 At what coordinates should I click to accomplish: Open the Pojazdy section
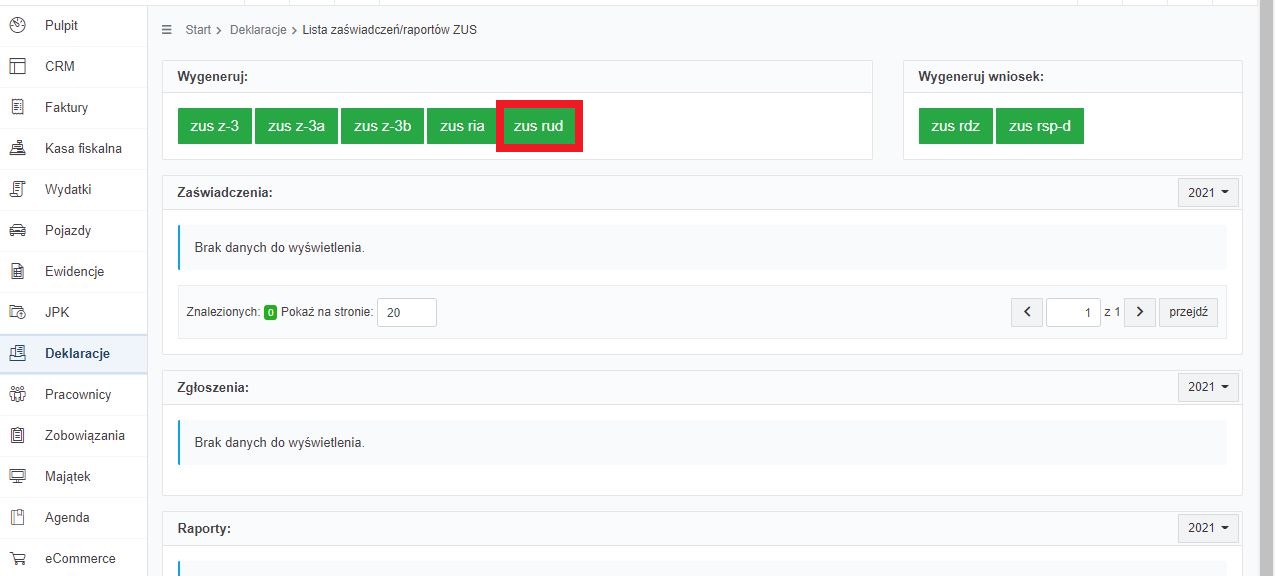point(73,230)
